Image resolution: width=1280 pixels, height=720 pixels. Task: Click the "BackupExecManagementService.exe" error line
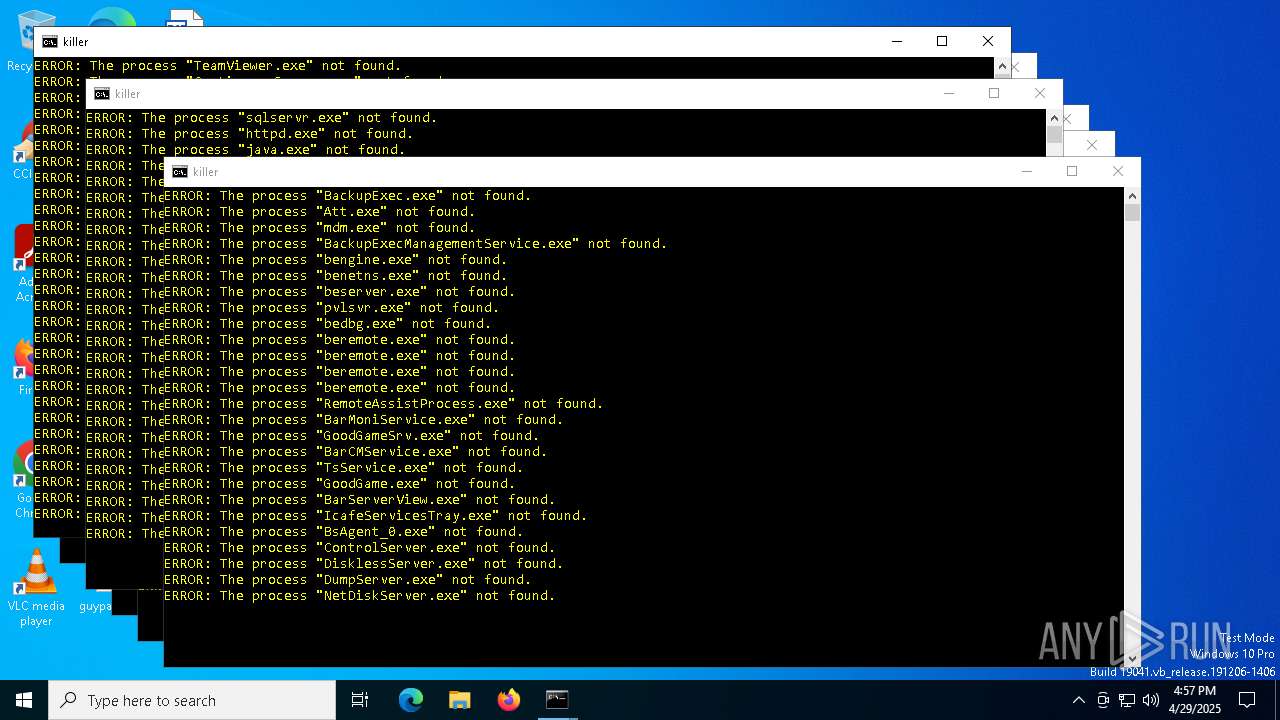click(x=415, y=244)
